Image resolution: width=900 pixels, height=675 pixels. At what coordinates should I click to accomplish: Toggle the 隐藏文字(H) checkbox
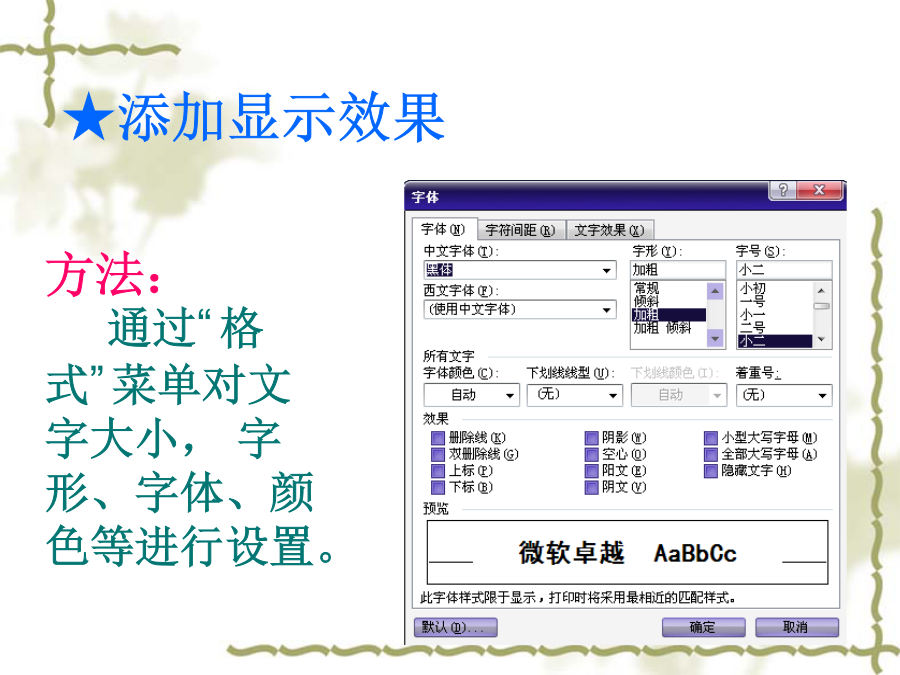point(711,471)
